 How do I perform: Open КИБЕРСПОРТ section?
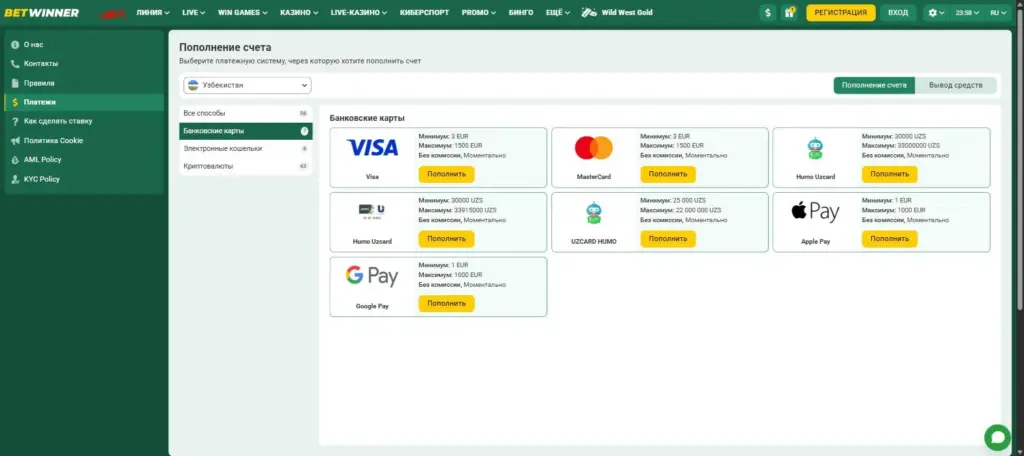pos(424,12)
